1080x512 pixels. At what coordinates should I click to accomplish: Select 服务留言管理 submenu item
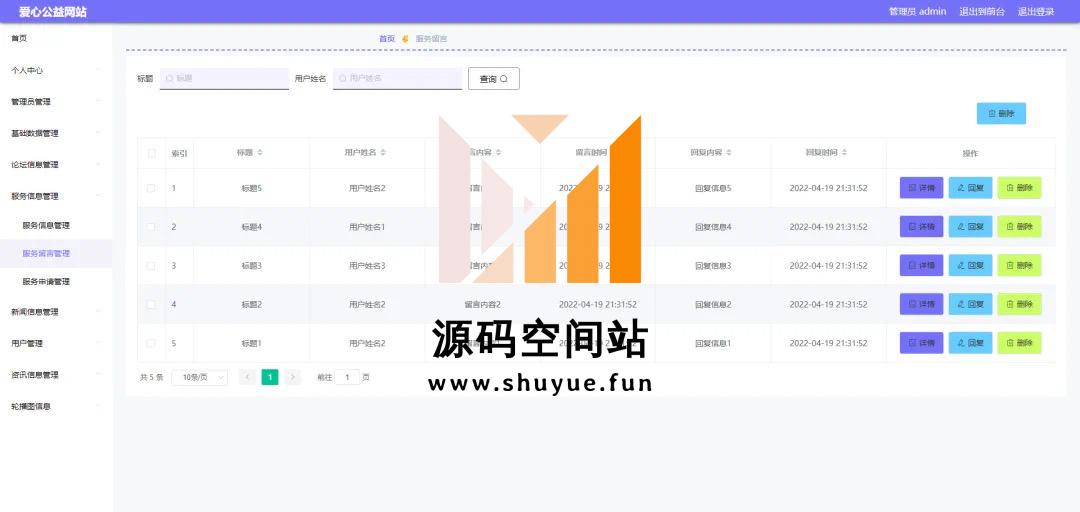[x=56, y=253]
